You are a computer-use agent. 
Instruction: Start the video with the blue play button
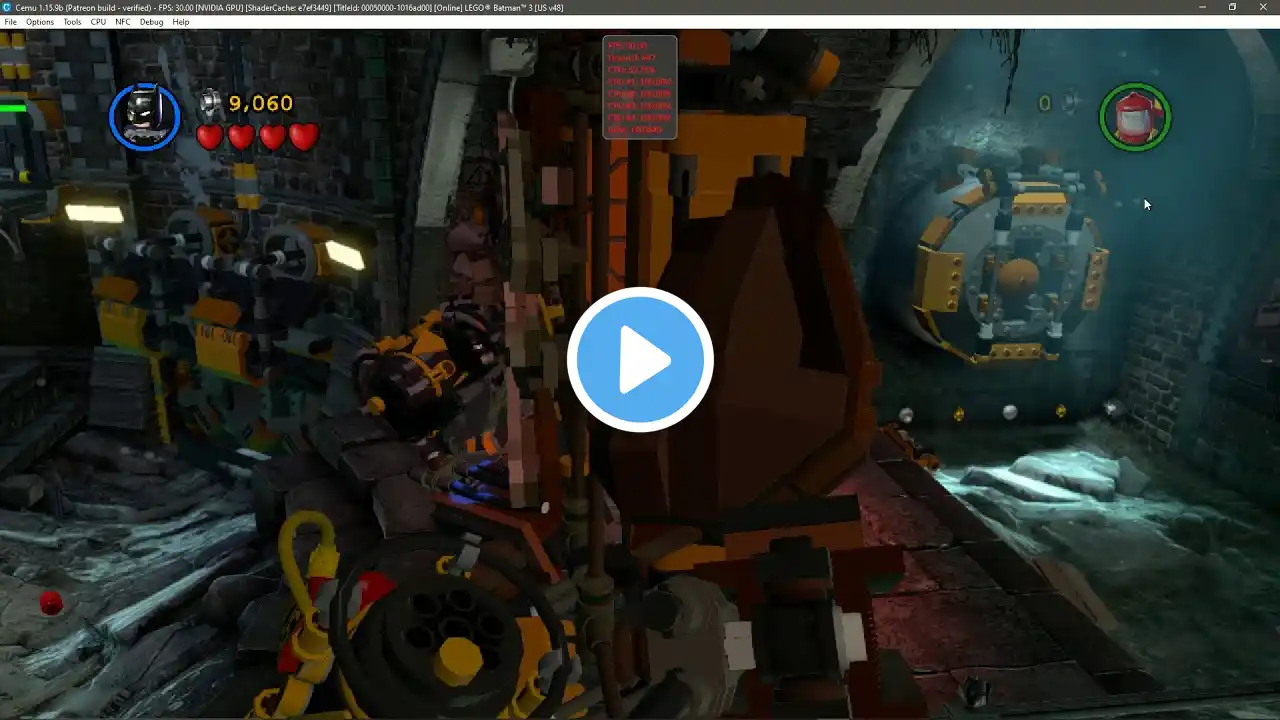[x=640, y=360]
